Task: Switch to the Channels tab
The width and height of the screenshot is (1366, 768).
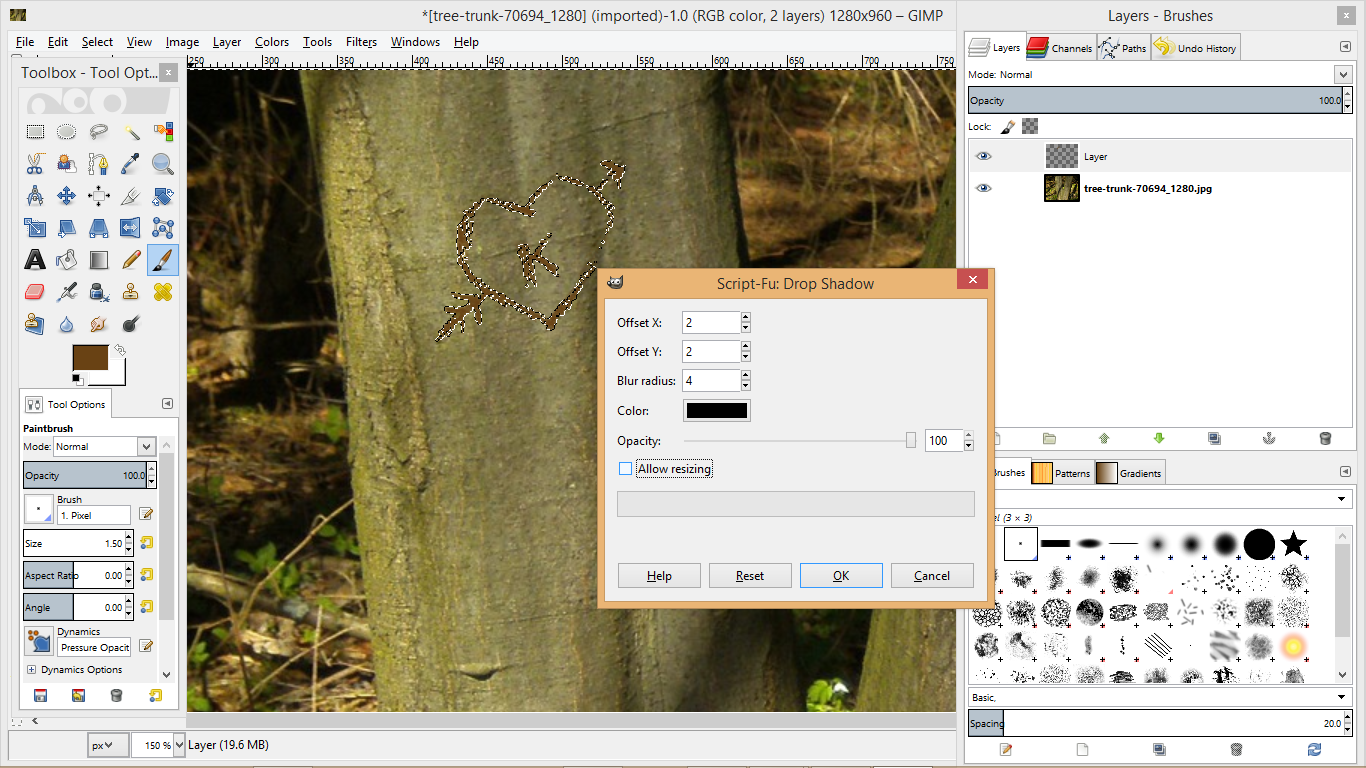Action: point(1059,46)
